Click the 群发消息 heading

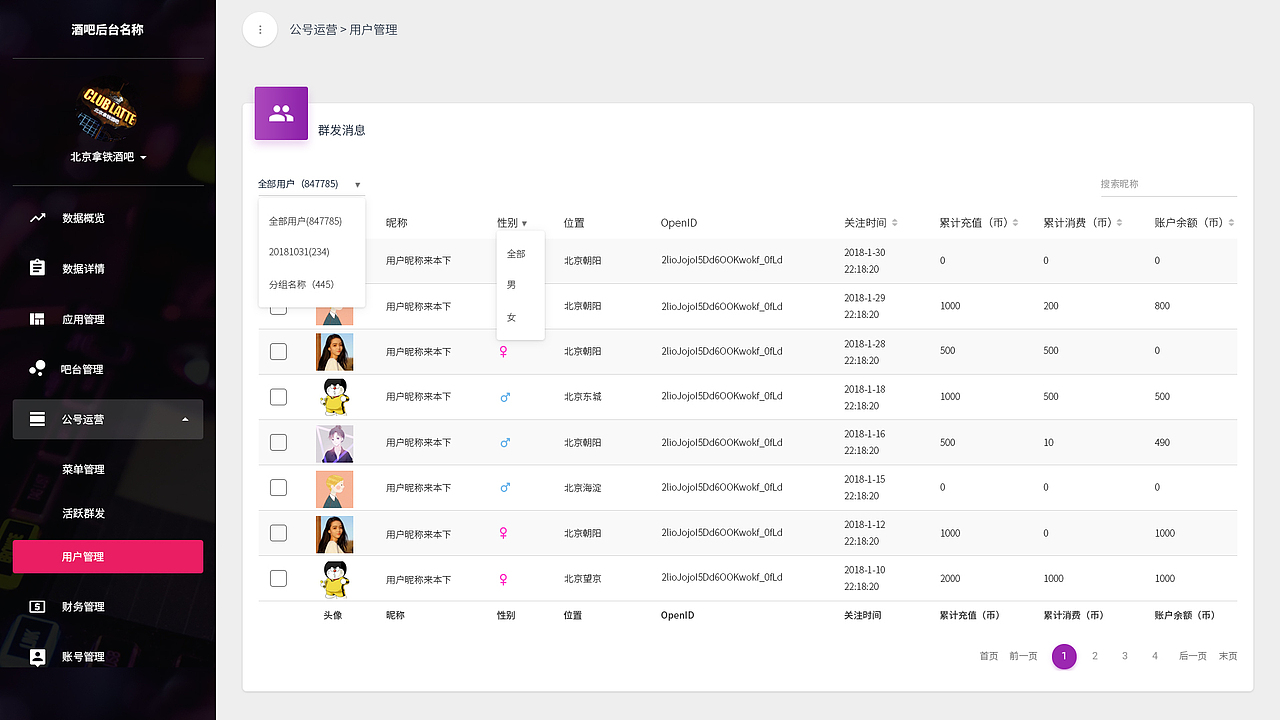click(x=342, y=130)
